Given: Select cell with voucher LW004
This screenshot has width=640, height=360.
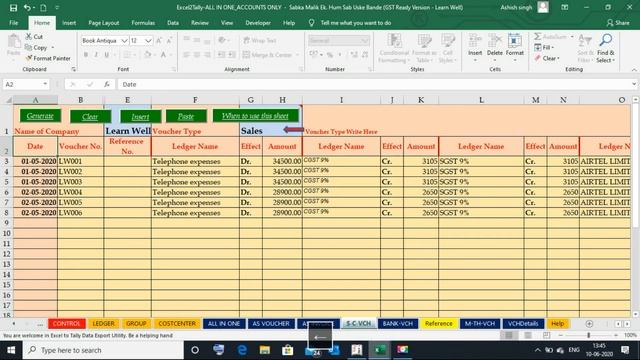Looking at the screenshot, I should [80, 192].
